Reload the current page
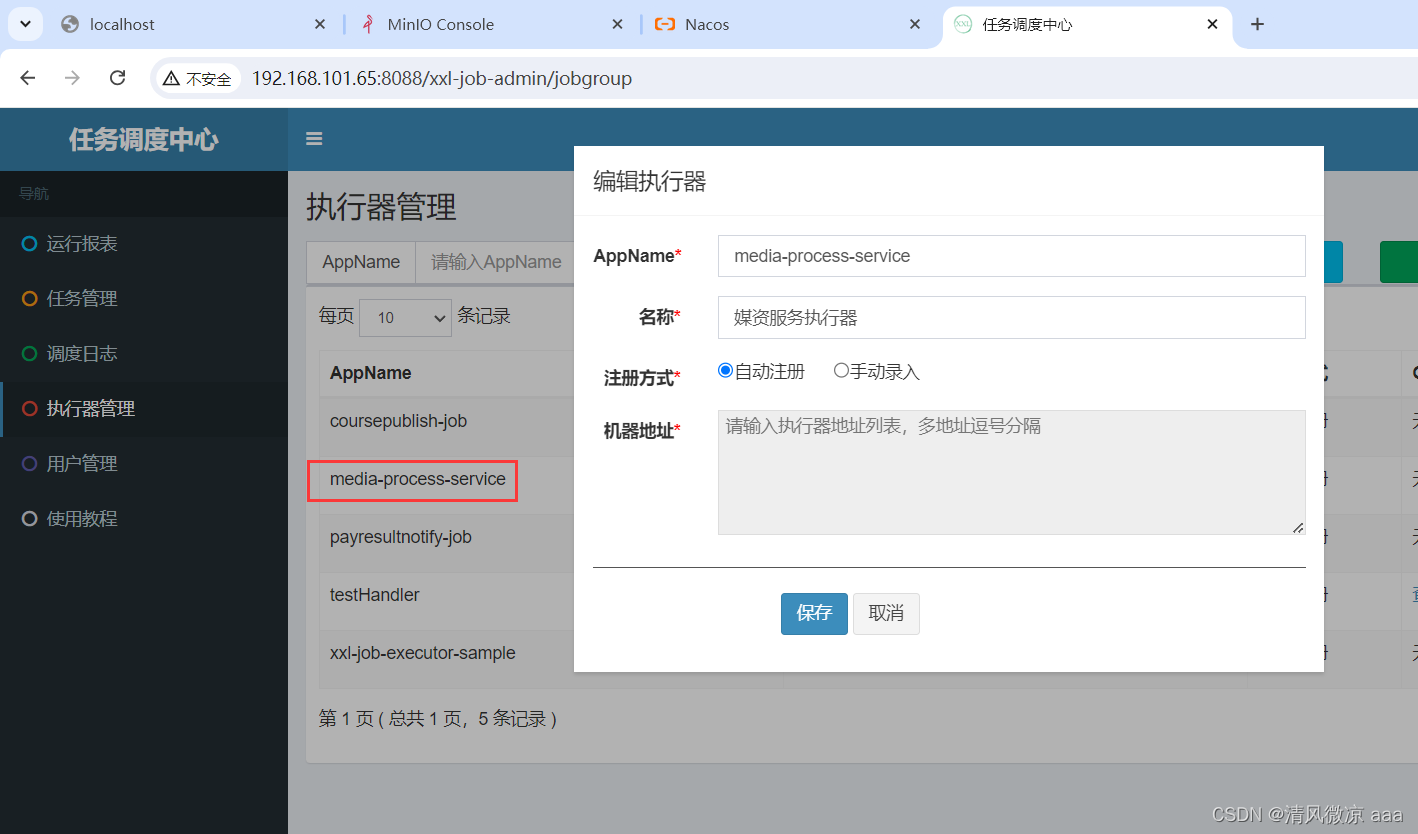This screenshot has height=834, width=1418. [x=117, y=78]
